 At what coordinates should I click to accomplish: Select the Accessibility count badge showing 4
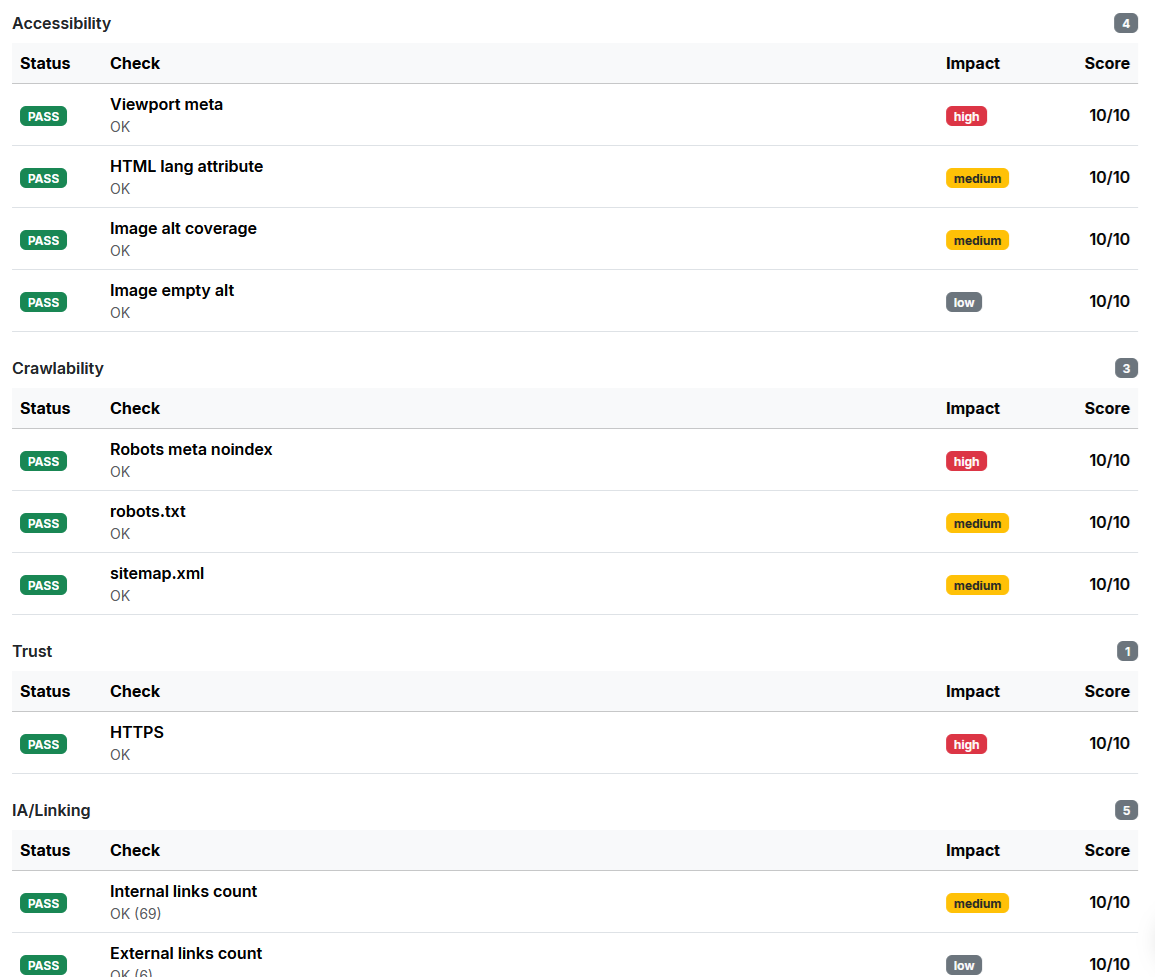[x=1126, y=24]
